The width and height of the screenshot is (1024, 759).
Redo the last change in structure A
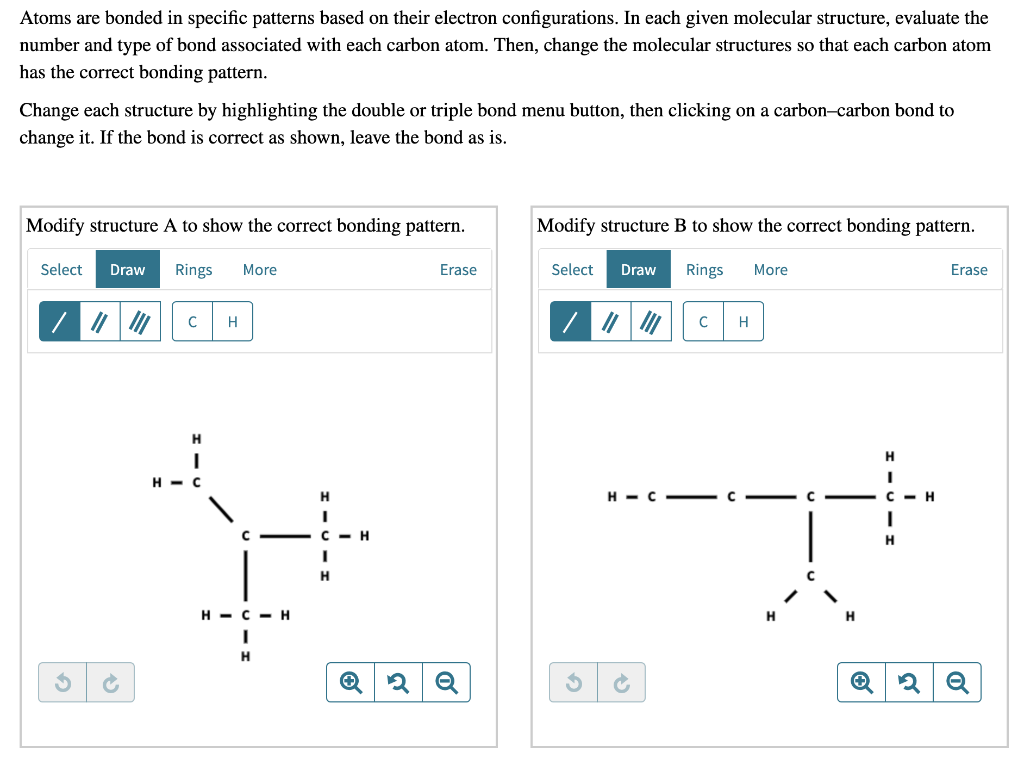tap(110, 681)
